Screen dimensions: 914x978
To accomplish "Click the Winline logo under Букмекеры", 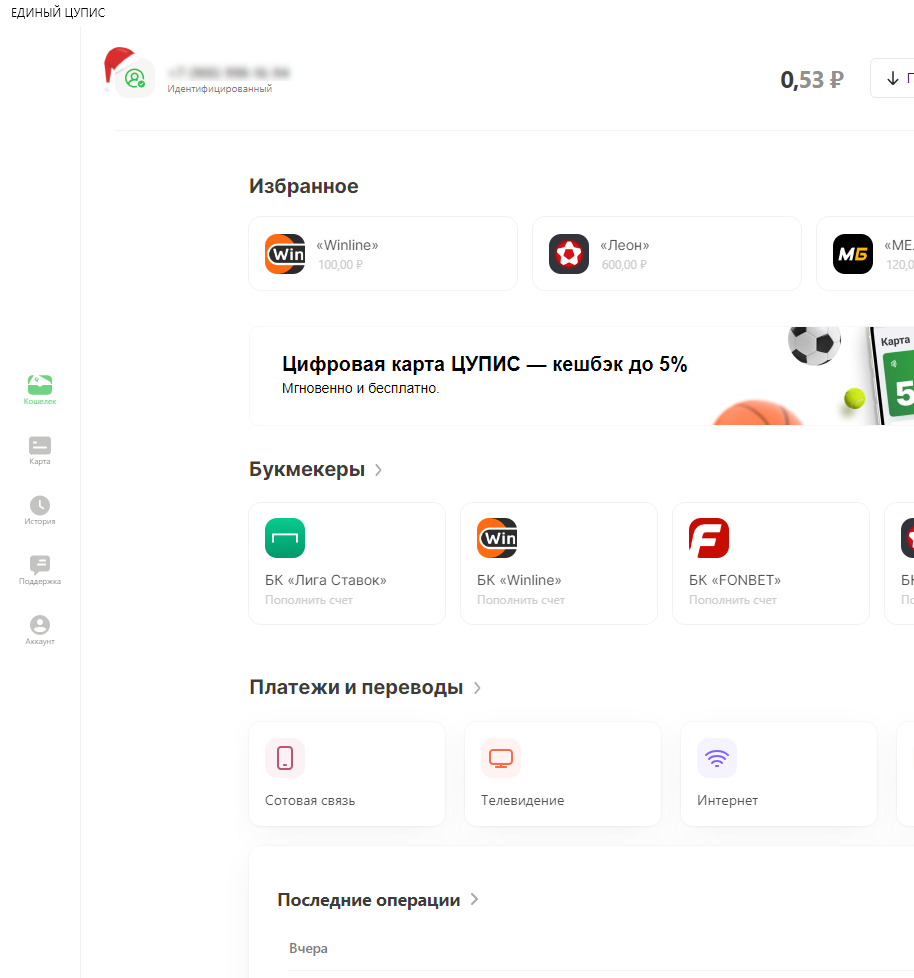I will (x=497, y=538).
